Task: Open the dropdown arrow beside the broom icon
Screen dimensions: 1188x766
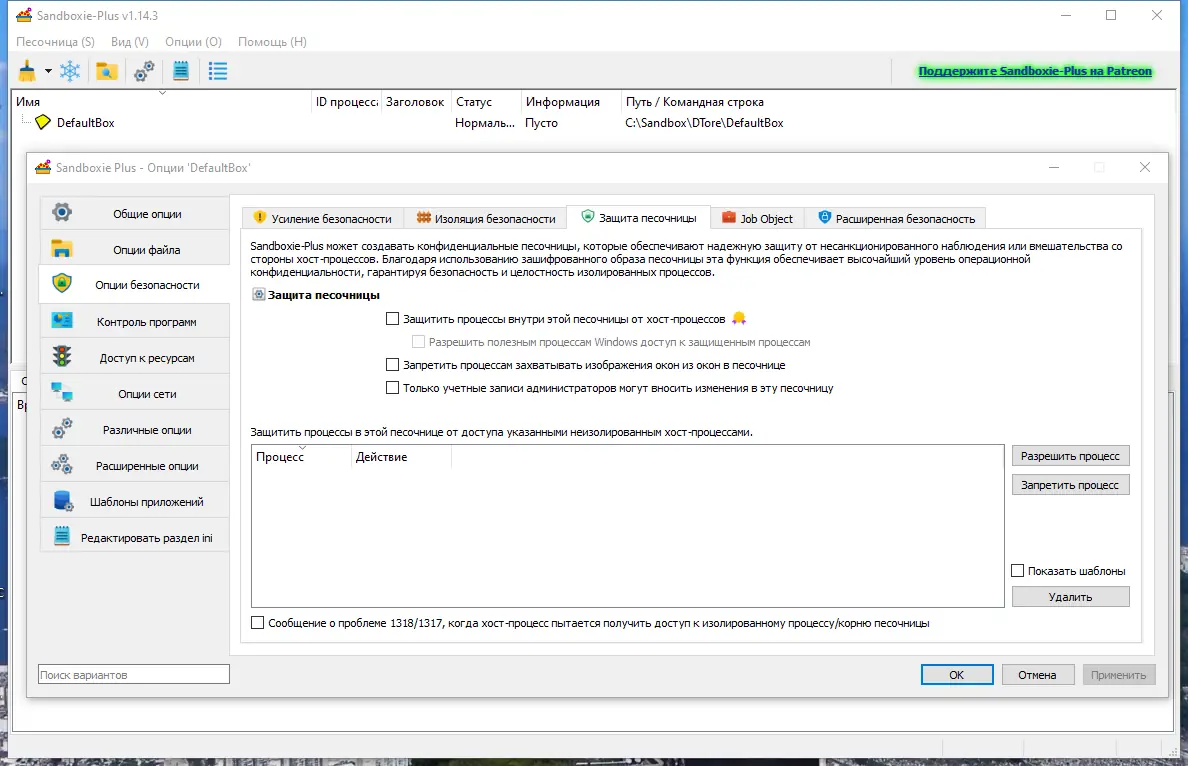Action: coord(48,71)
